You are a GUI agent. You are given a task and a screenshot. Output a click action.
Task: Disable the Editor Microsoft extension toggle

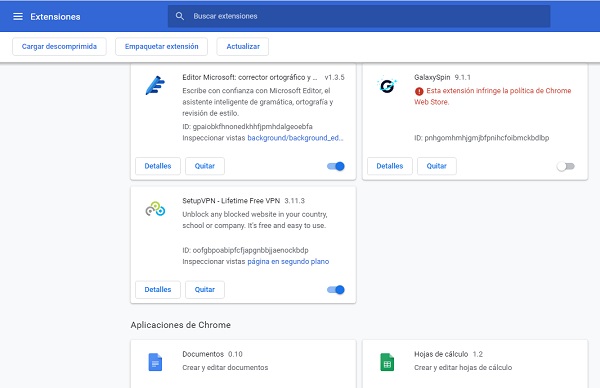click(336, 166)
